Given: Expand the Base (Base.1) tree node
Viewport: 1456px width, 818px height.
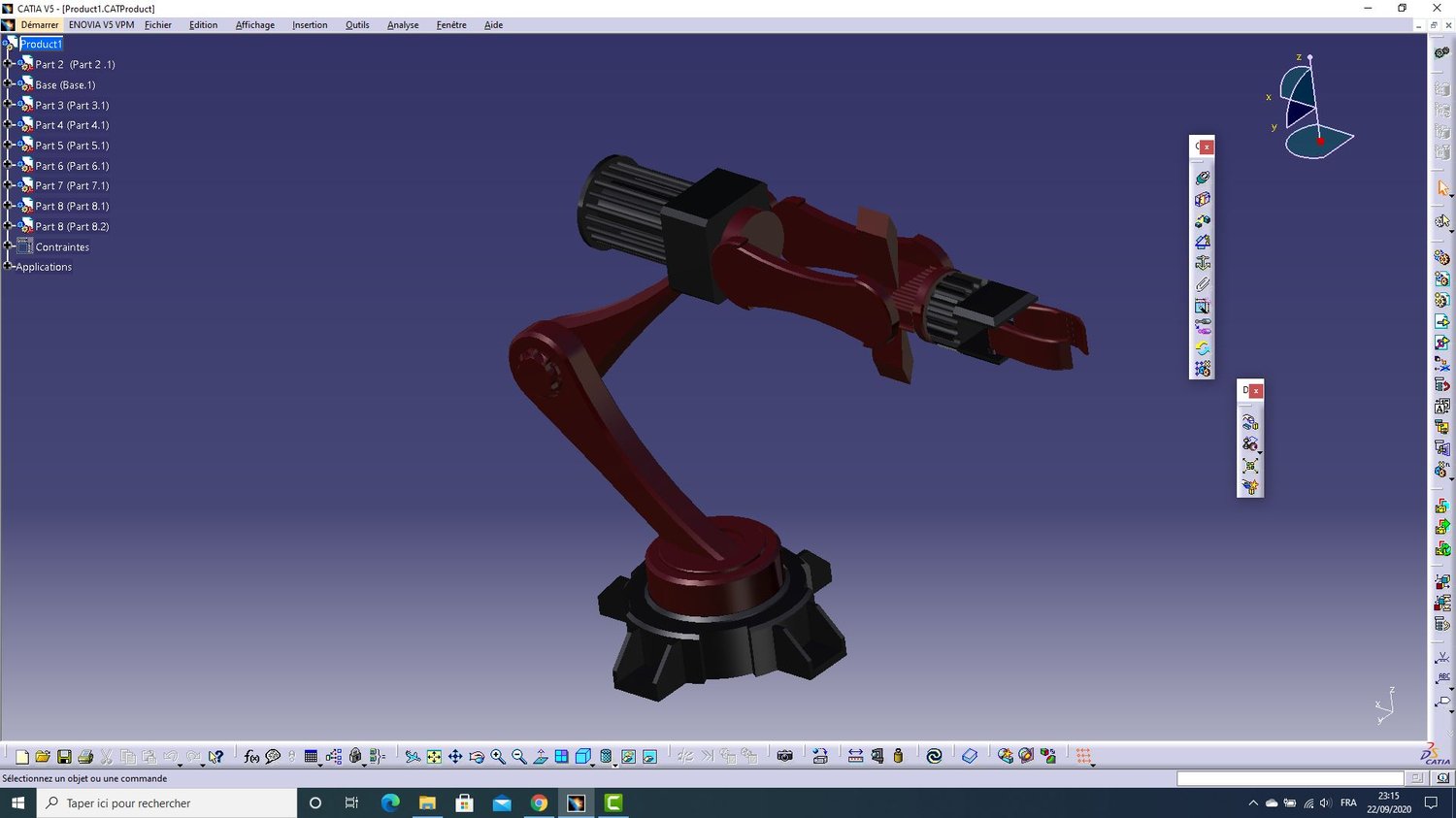Looking at the screenshot, I should [x=8, y=84].
